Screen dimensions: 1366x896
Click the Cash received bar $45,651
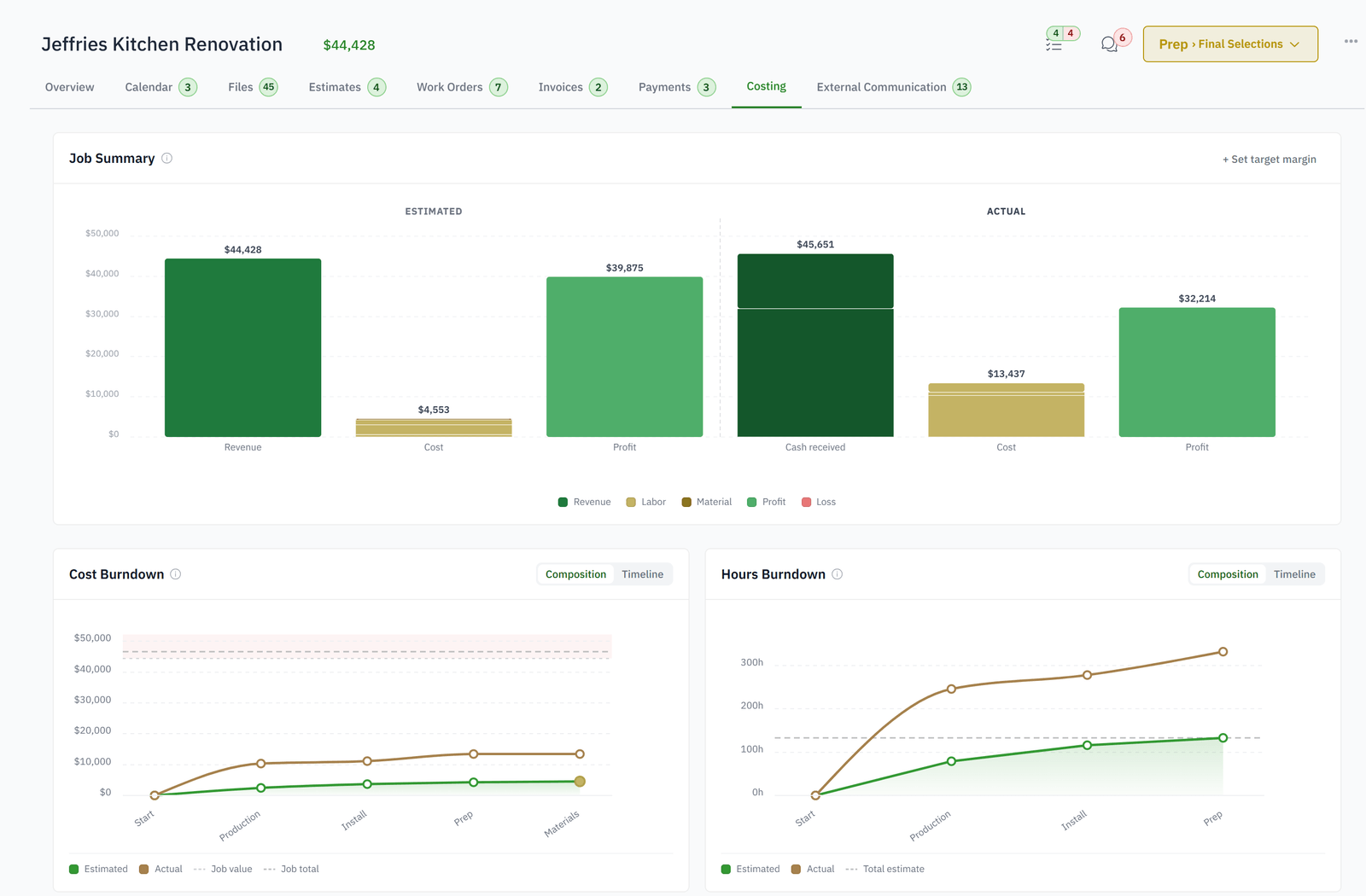(x=815, y=345)
